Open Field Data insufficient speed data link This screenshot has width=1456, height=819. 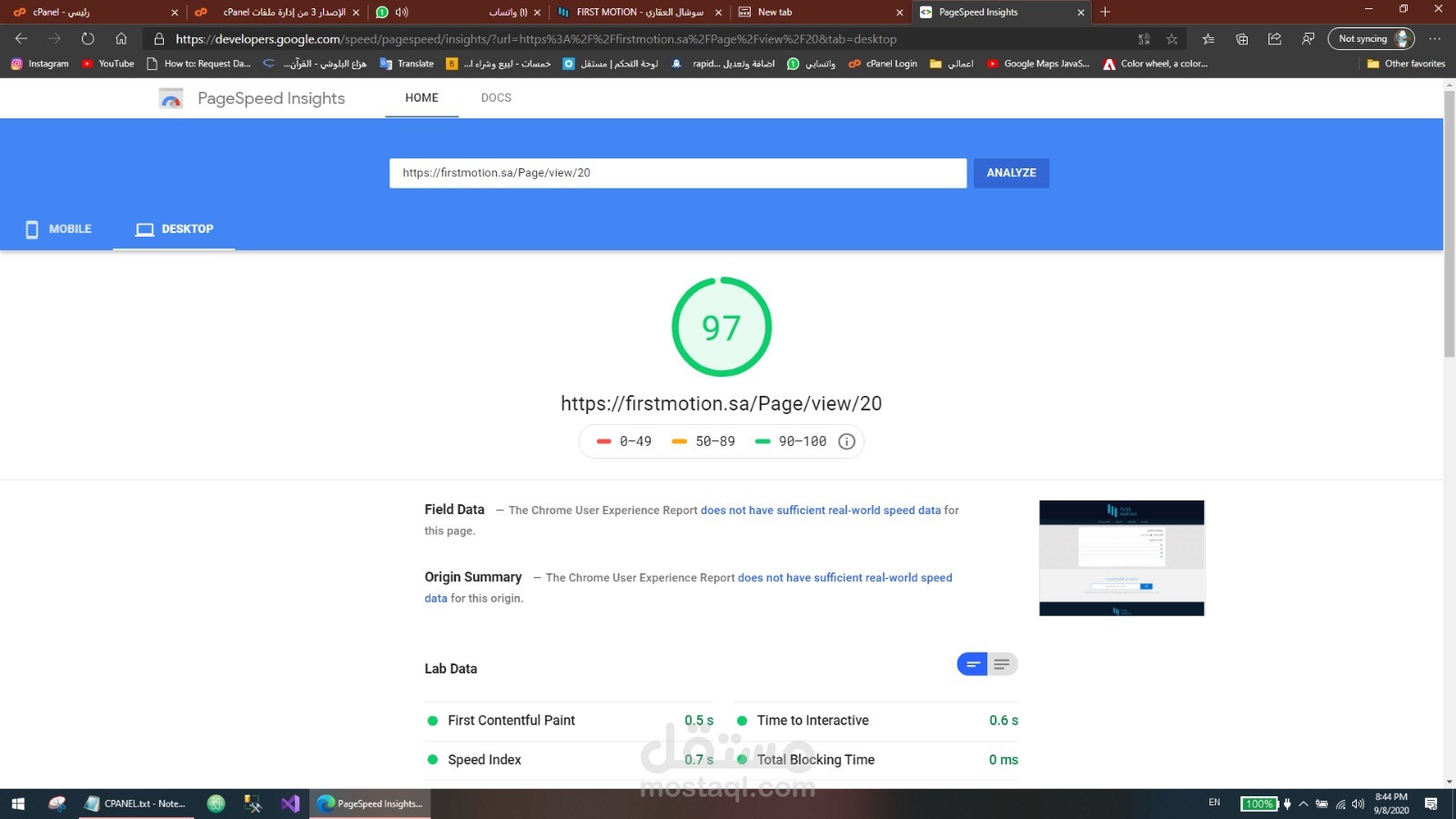coord(820,511)
